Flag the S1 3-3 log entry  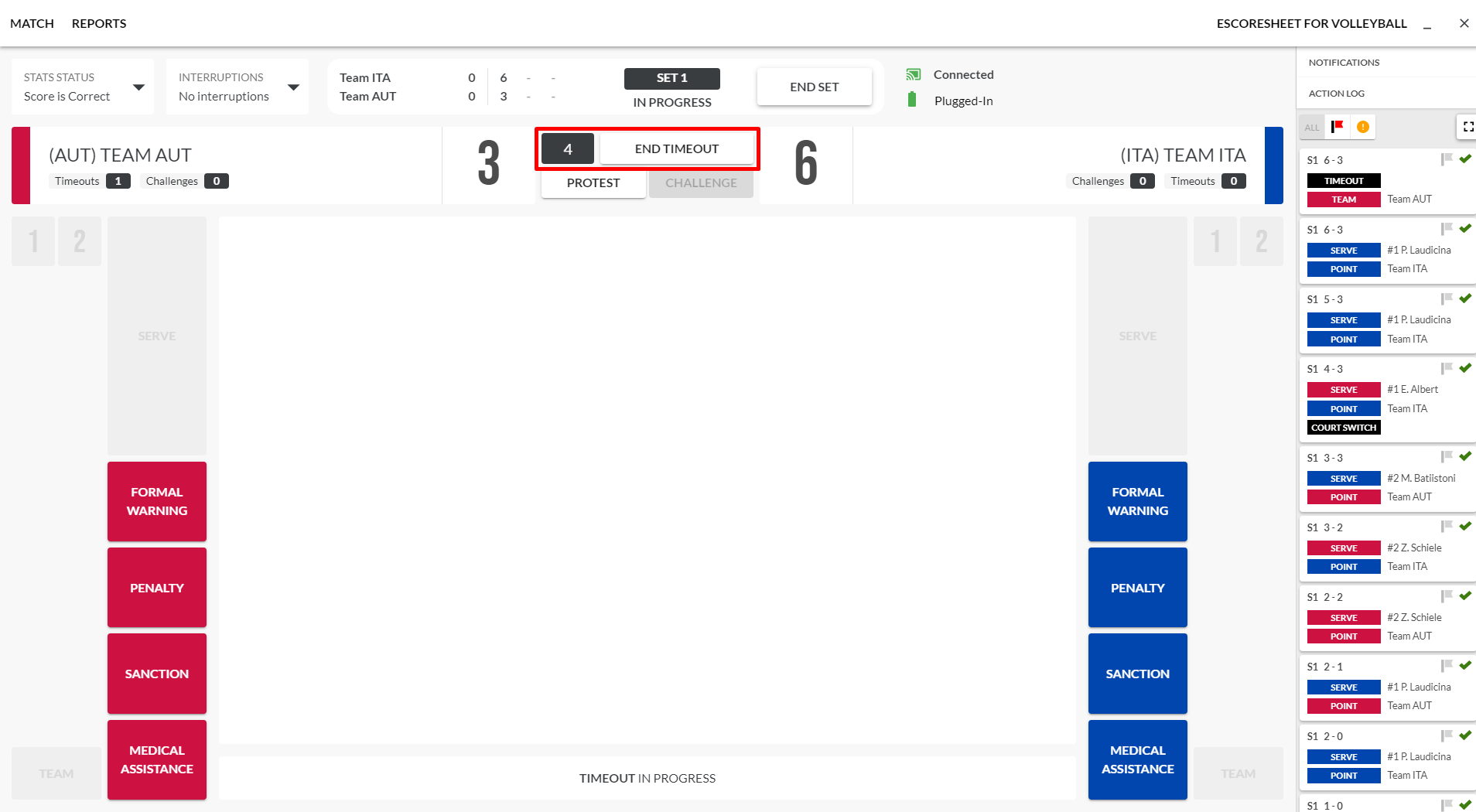click(1447, 457)
